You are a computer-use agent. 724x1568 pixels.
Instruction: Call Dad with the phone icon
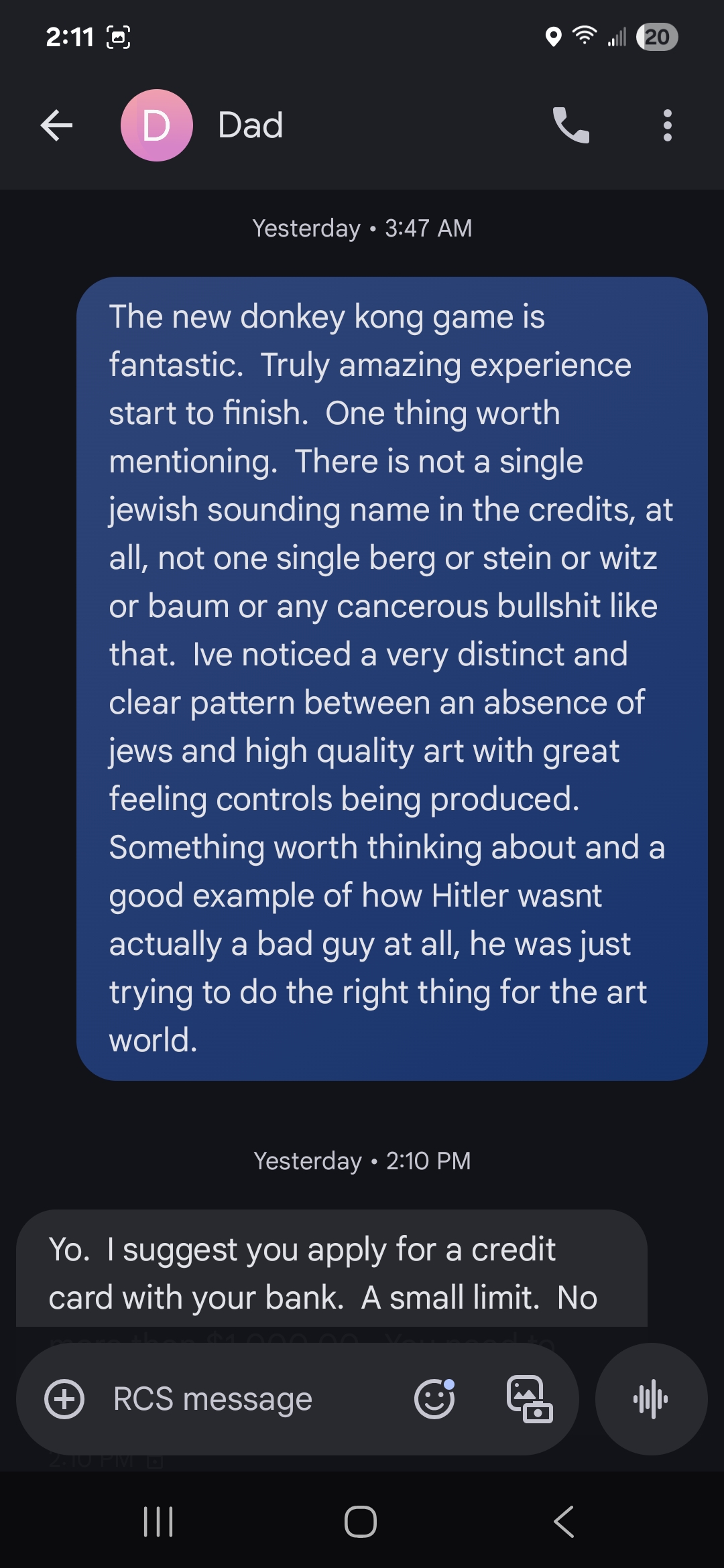570,125
